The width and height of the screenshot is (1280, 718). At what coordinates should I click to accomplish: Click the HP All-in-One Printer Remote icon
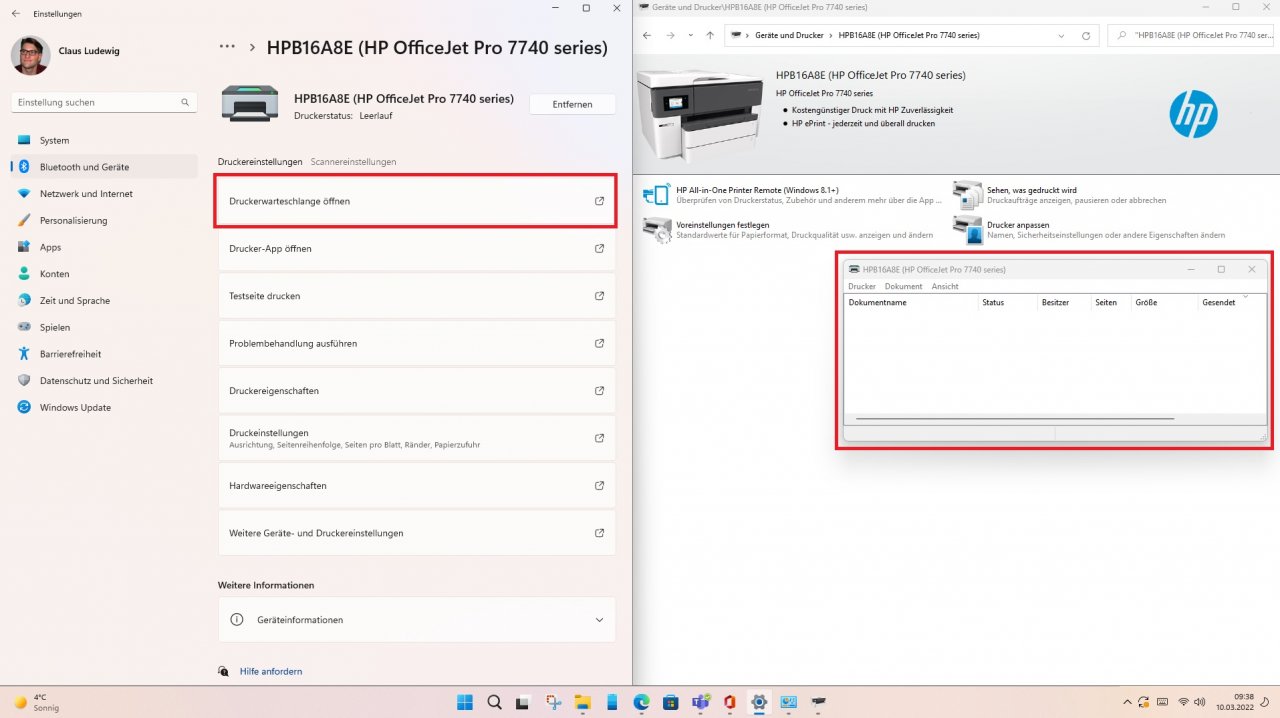(656, 194)
